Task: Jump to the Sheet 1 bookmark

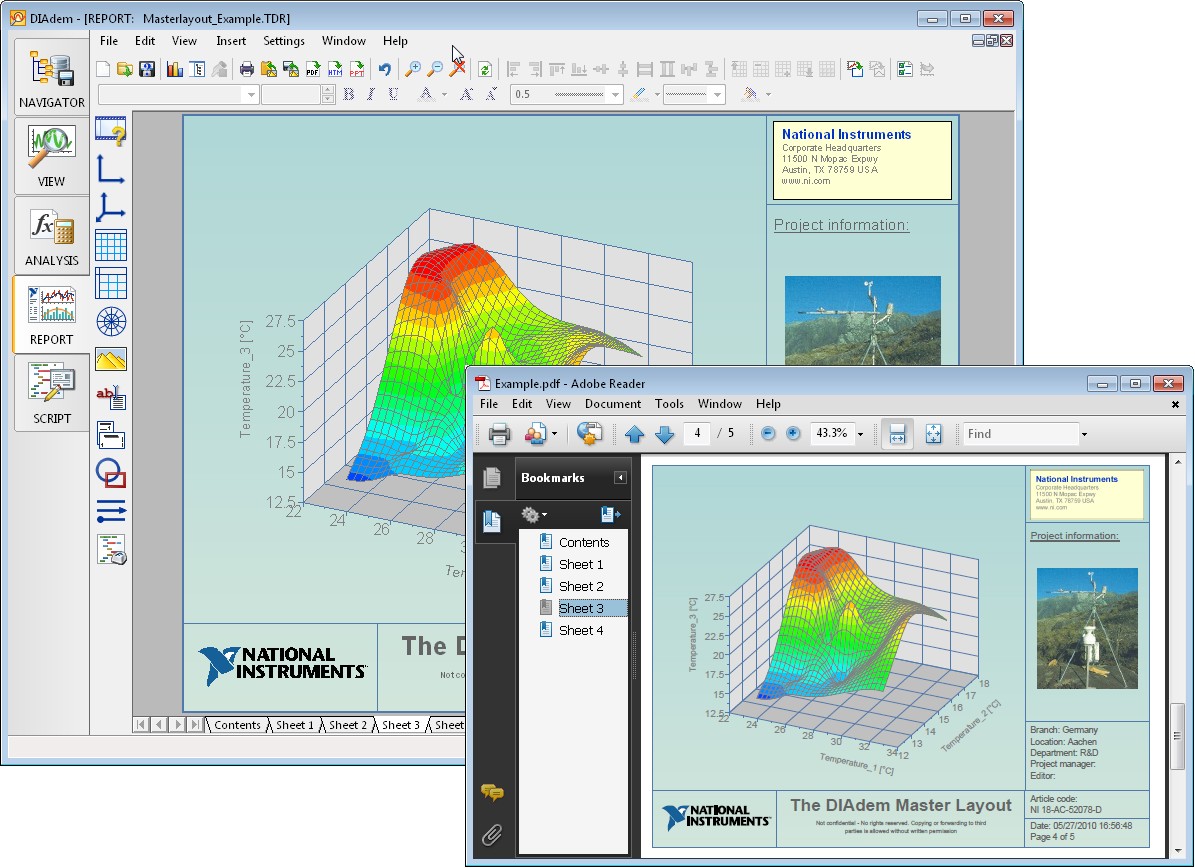Action: [x=581, y=565]
